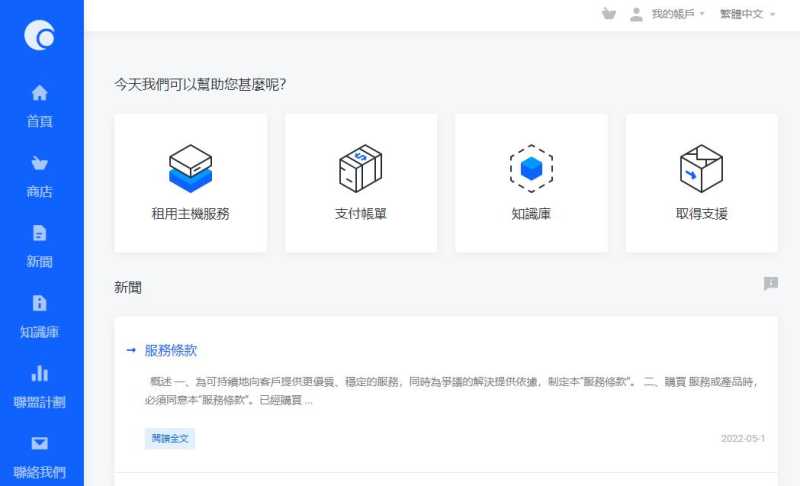Viewport: 800px width, 486px height.
Task: Click the user avatar icon in the top bar
Action: pyautogui.click(x=636, y=14)
